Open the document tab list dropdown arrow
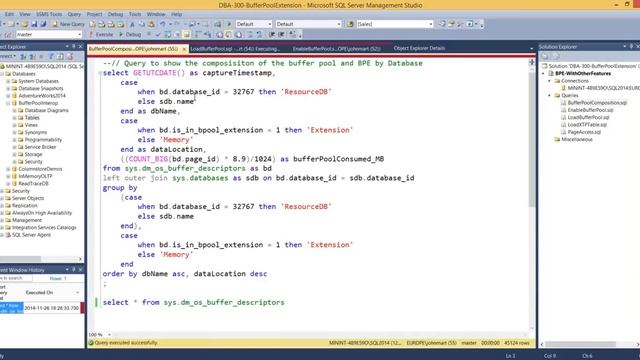Image resolution: width=640 pixels, height=360 pixels. pyautogui.click(x=531, y=49)
